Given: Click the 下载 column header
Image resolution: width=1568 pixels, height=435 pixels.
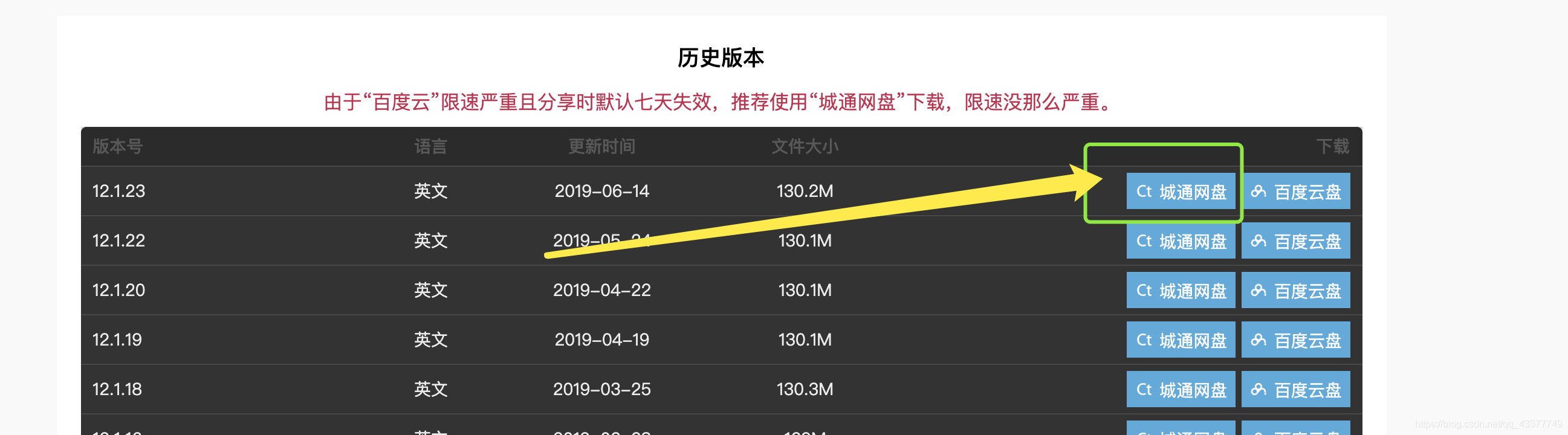Looking at the screenshot, I should (1332, 147).
